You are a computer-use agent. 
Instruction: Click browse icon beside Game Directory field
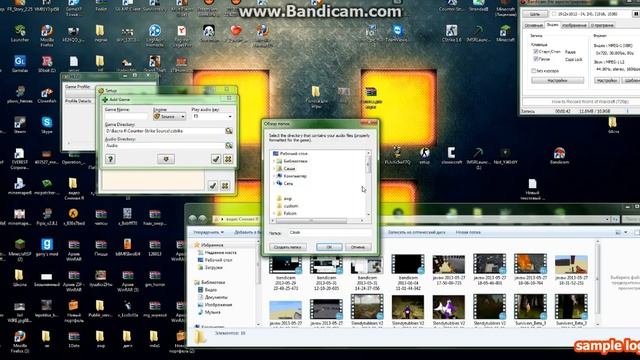(x=229, y=131)
